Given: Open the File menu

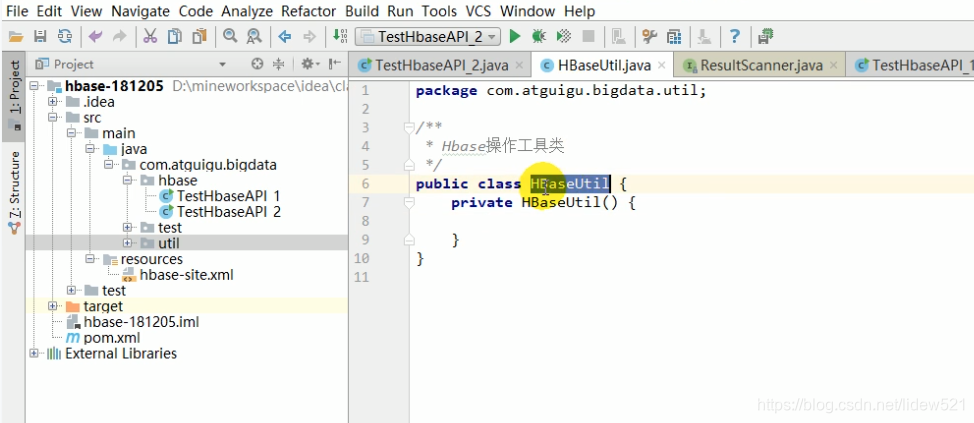Looking at the screenshot, I should click(16, 11).
